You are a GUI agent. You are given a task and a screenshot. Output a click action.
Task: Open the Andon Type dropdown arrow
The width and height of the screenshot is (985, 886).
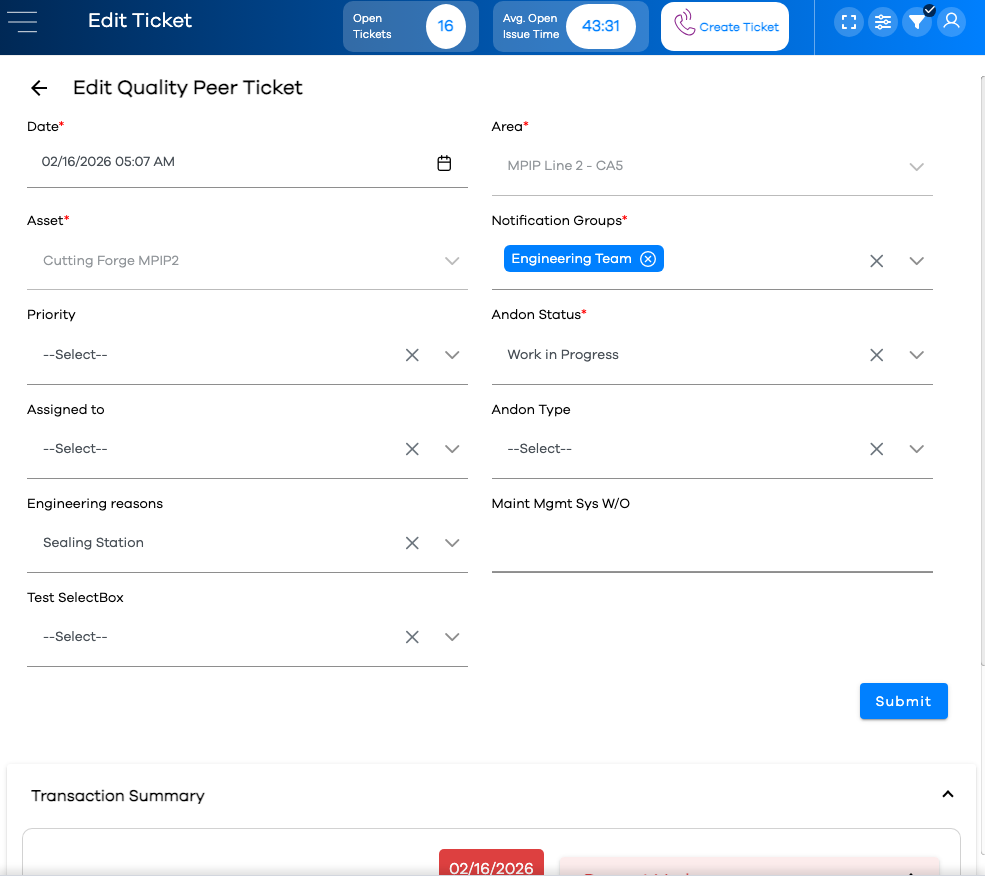click(917, 449)
